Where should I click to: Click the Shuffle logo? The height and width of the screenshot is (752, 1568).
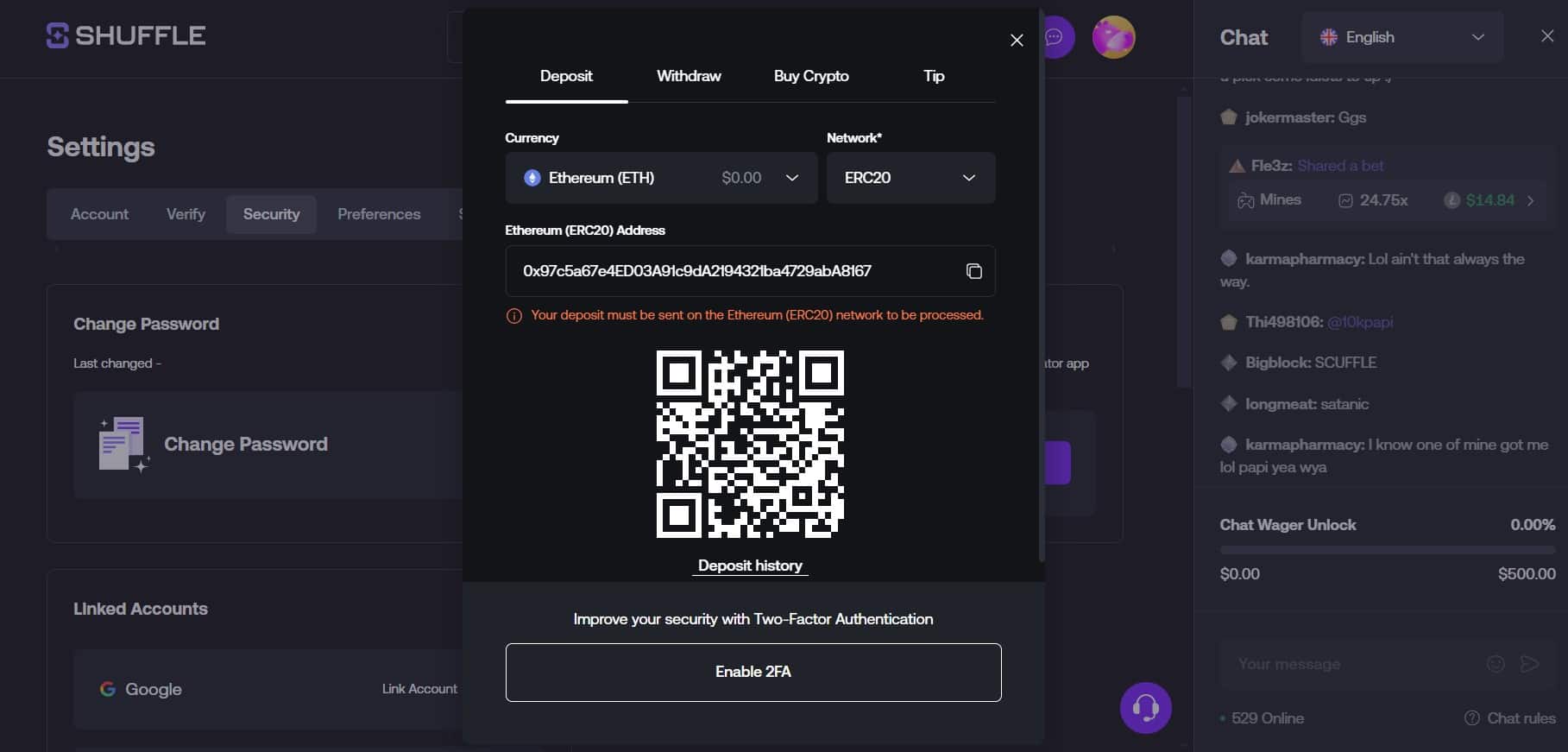(126, 35)
